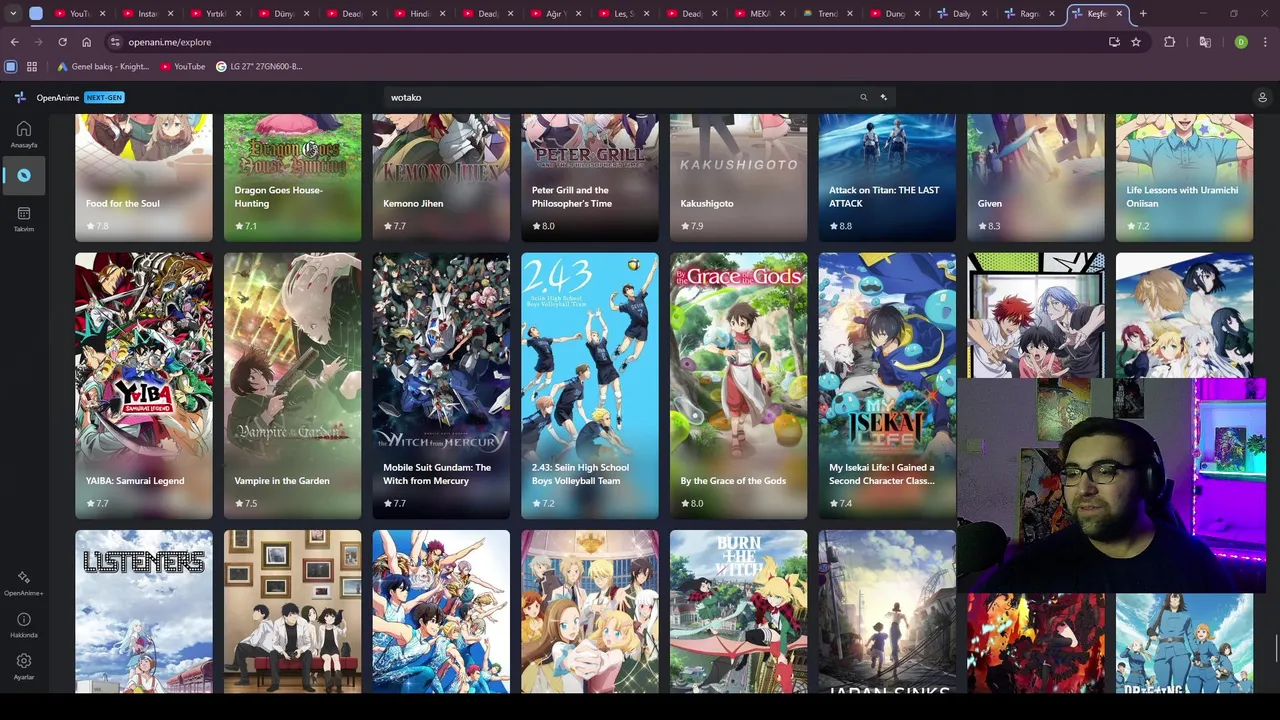Switch to the Ragn tab
Image resolution: width=1280 pixels, height=720 pixels.
(1030, 14)
